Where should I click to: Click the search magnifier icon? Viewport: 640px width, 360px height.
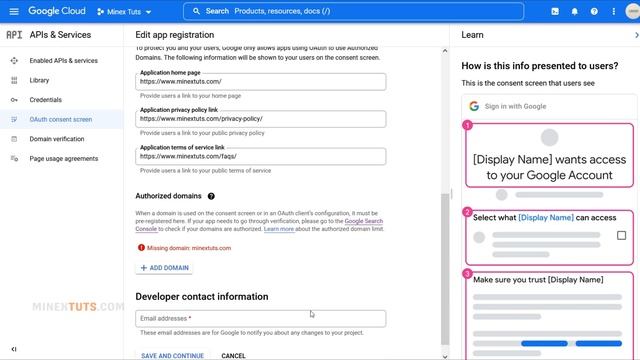point(196,11)
